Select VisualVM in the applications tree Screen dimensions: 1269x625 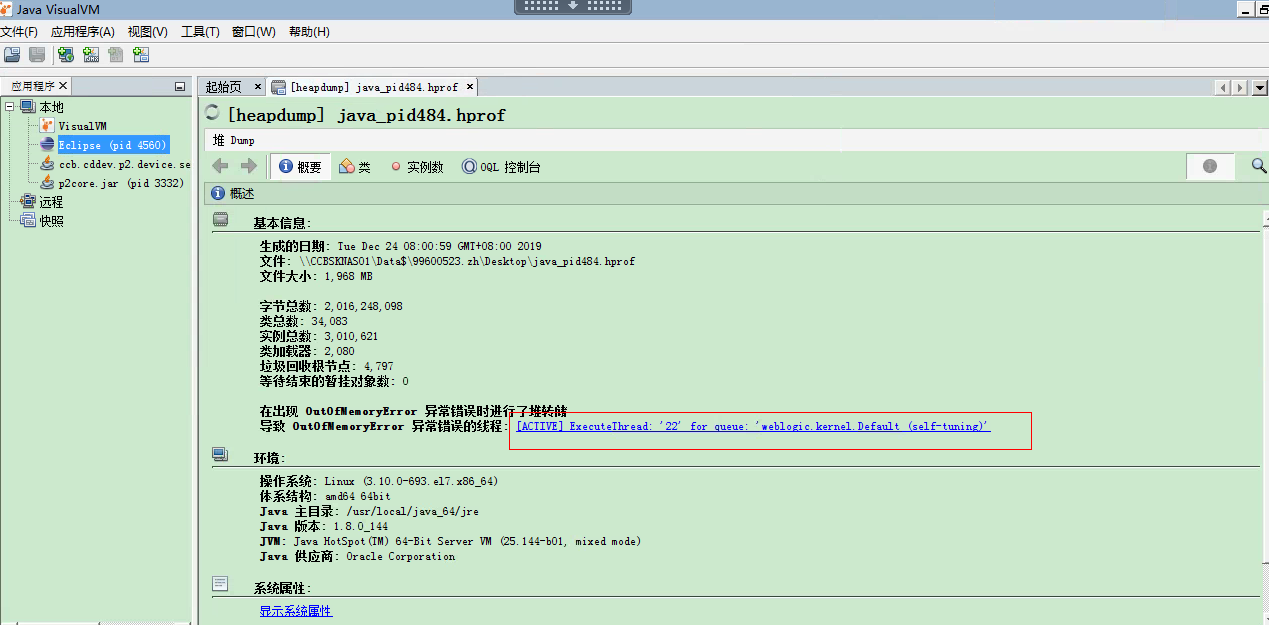pyautogui.click(x=82, y=126)
